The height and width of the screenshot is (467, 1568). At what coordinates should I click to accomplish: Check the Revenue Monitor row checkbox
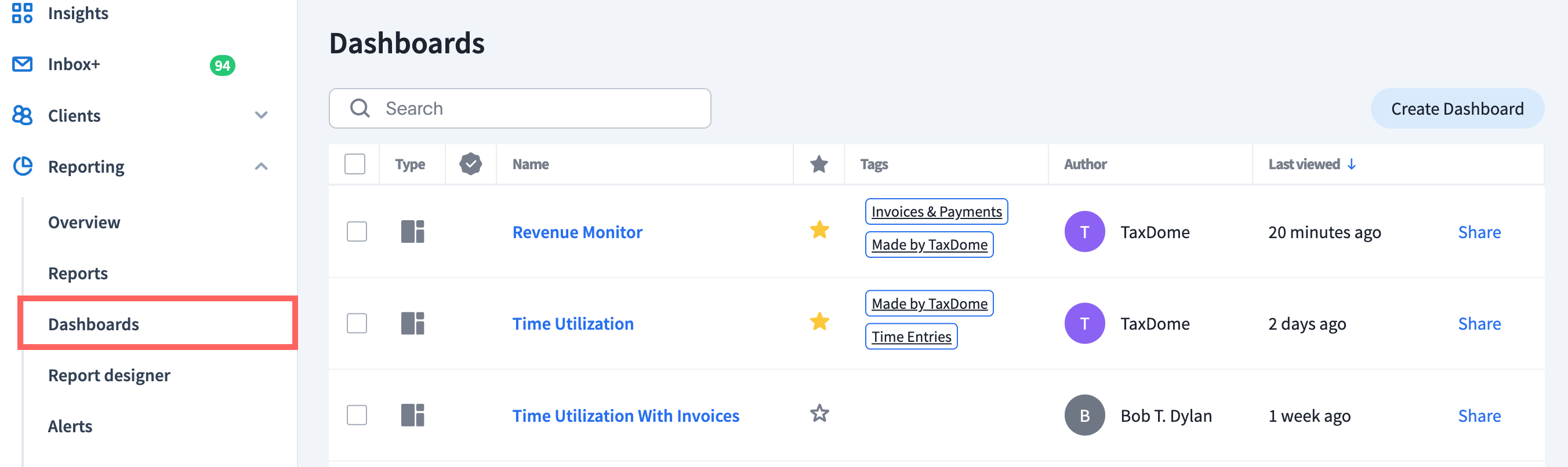(357, 232)
